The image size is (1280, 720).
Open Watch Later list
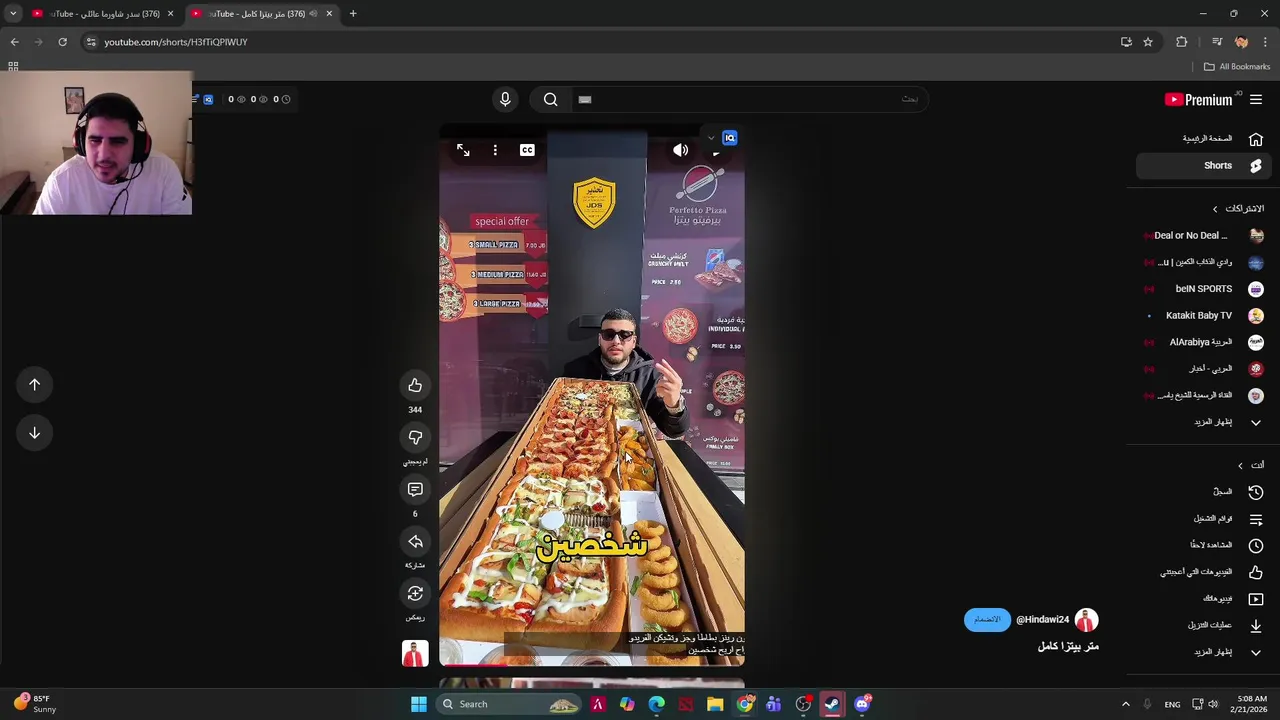pyautogui.click(x=1205, y=545)
